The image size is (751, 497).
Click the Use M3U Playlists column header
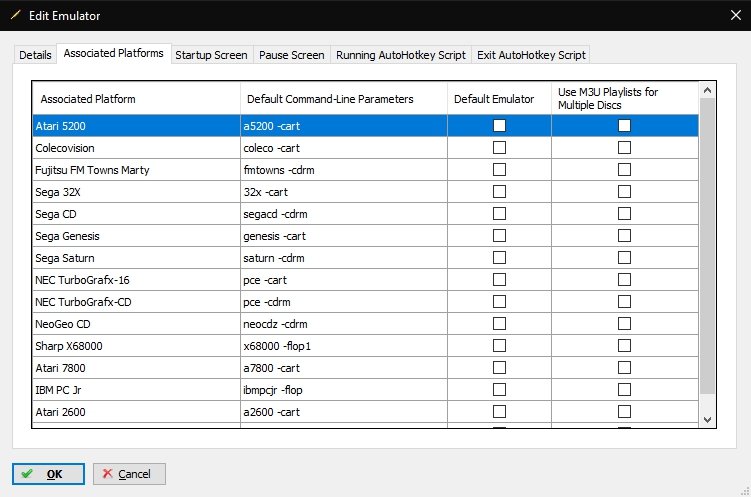(625, 99)
